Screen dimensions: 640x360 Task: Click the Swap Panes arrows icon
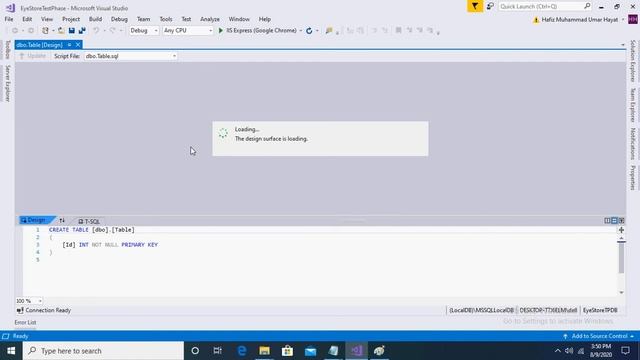click(x=62, y=220)
